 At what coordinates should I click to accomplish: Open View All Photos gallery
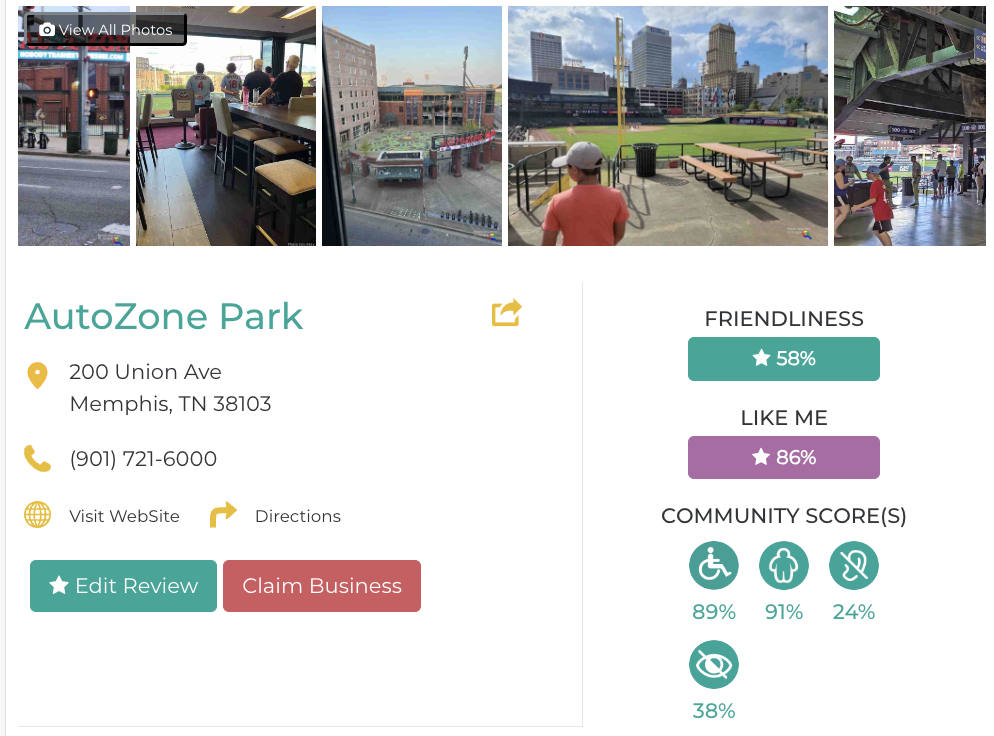pyautogui.click(x=106, y=30)
